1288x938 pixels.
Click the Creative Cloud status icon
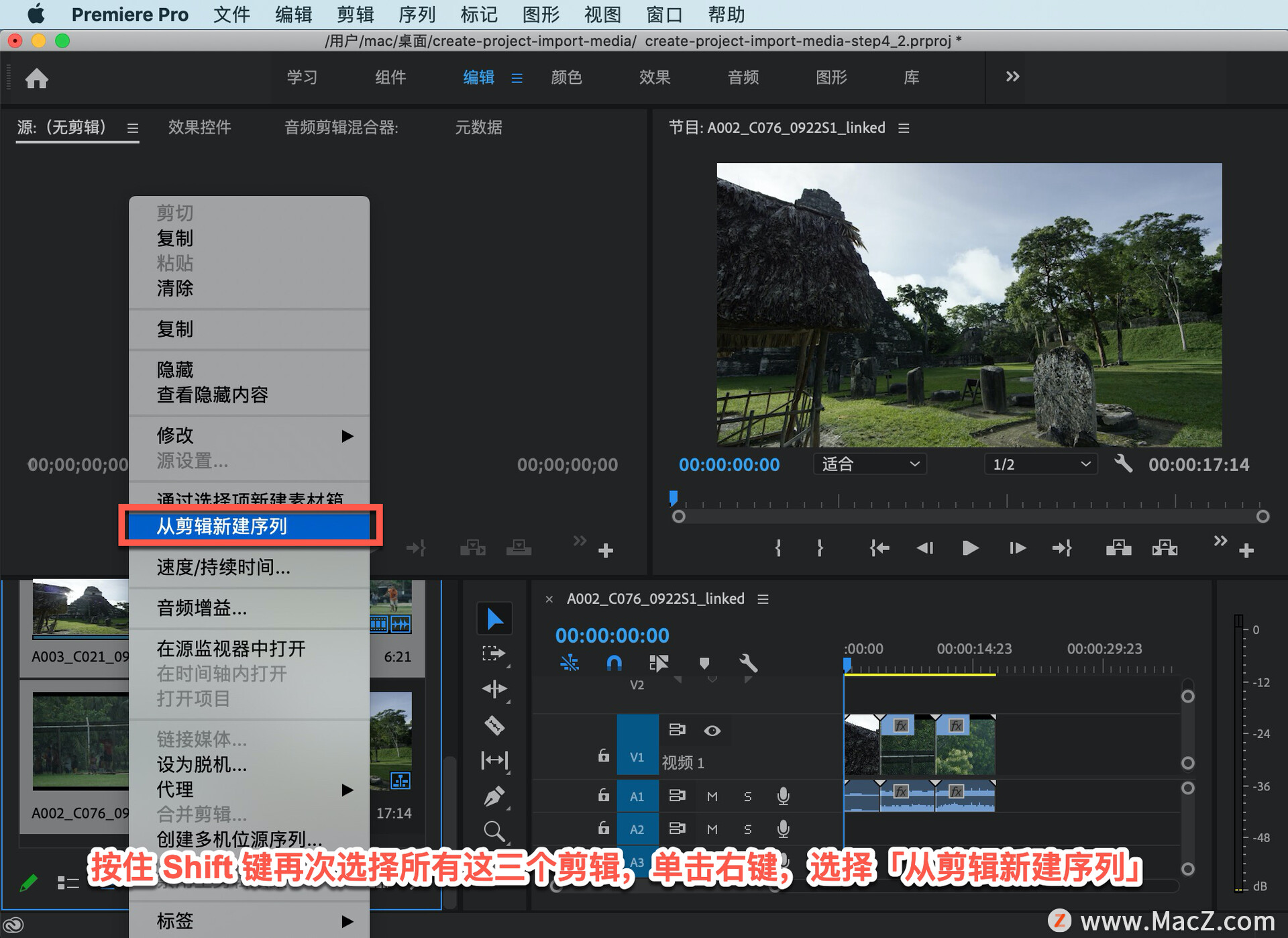pos(13,925)
